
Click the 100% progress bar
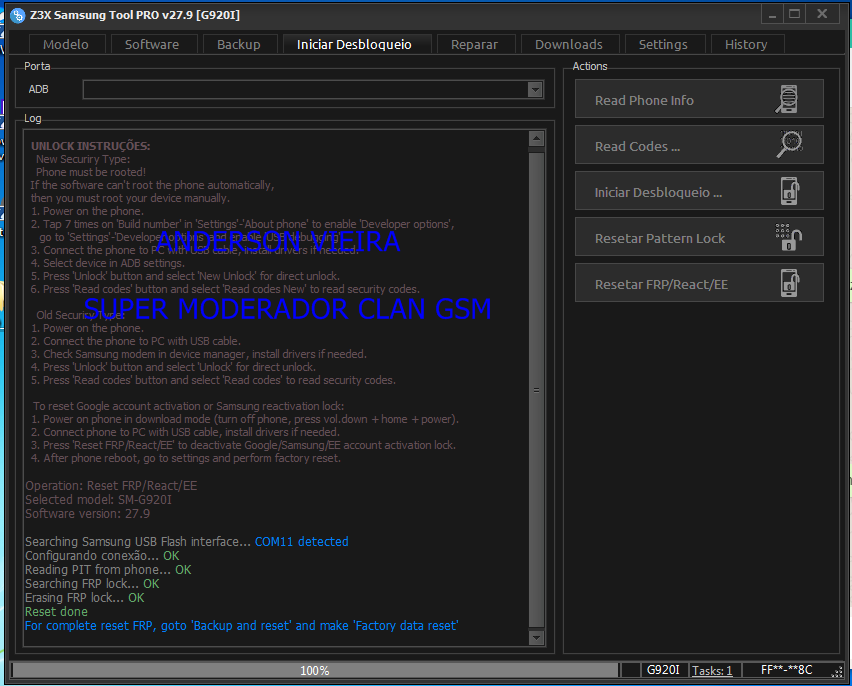coord(315,670)
